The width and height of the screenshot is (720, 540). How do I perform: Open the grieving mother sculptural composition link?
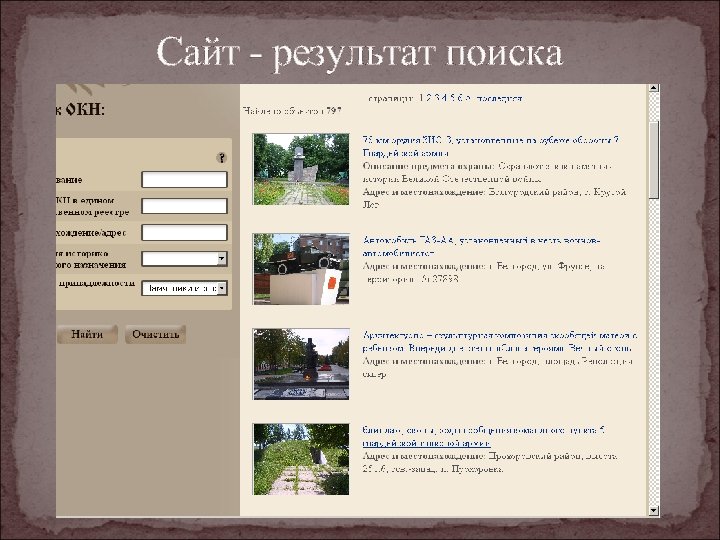pyautogui.click(x=500, y=342)
